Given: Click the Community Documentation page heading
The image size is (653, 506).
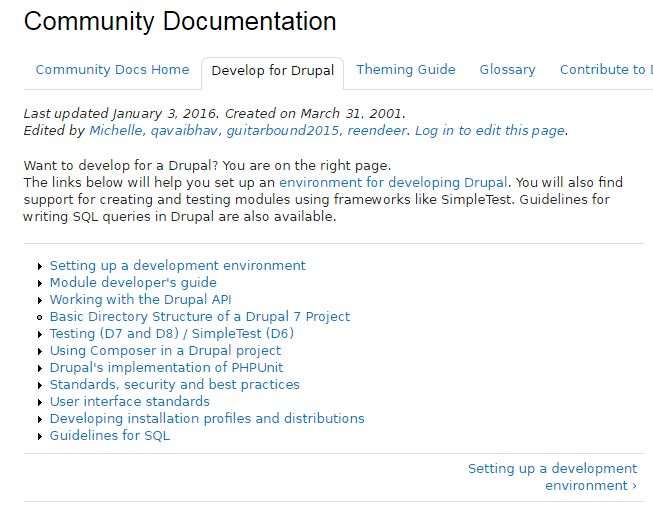Looking at the screenshot, I should (x=180, y=21).
